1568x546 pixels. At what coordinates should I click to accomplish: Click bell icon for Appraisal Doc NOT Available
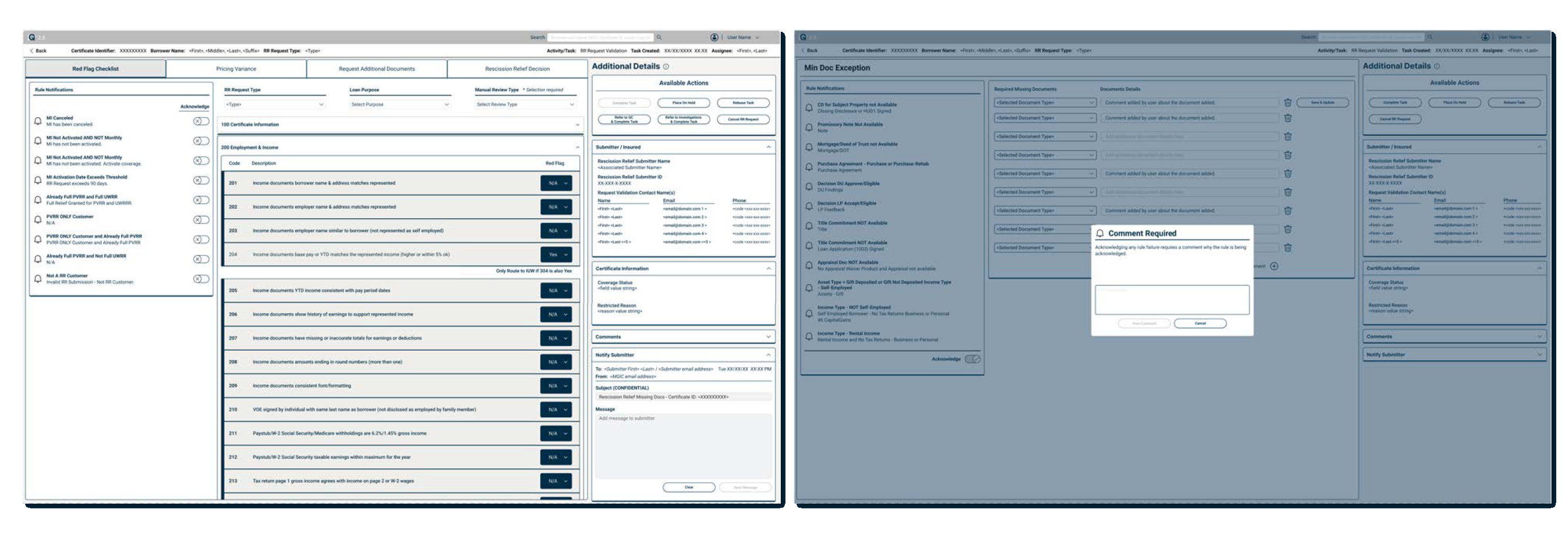809,266
